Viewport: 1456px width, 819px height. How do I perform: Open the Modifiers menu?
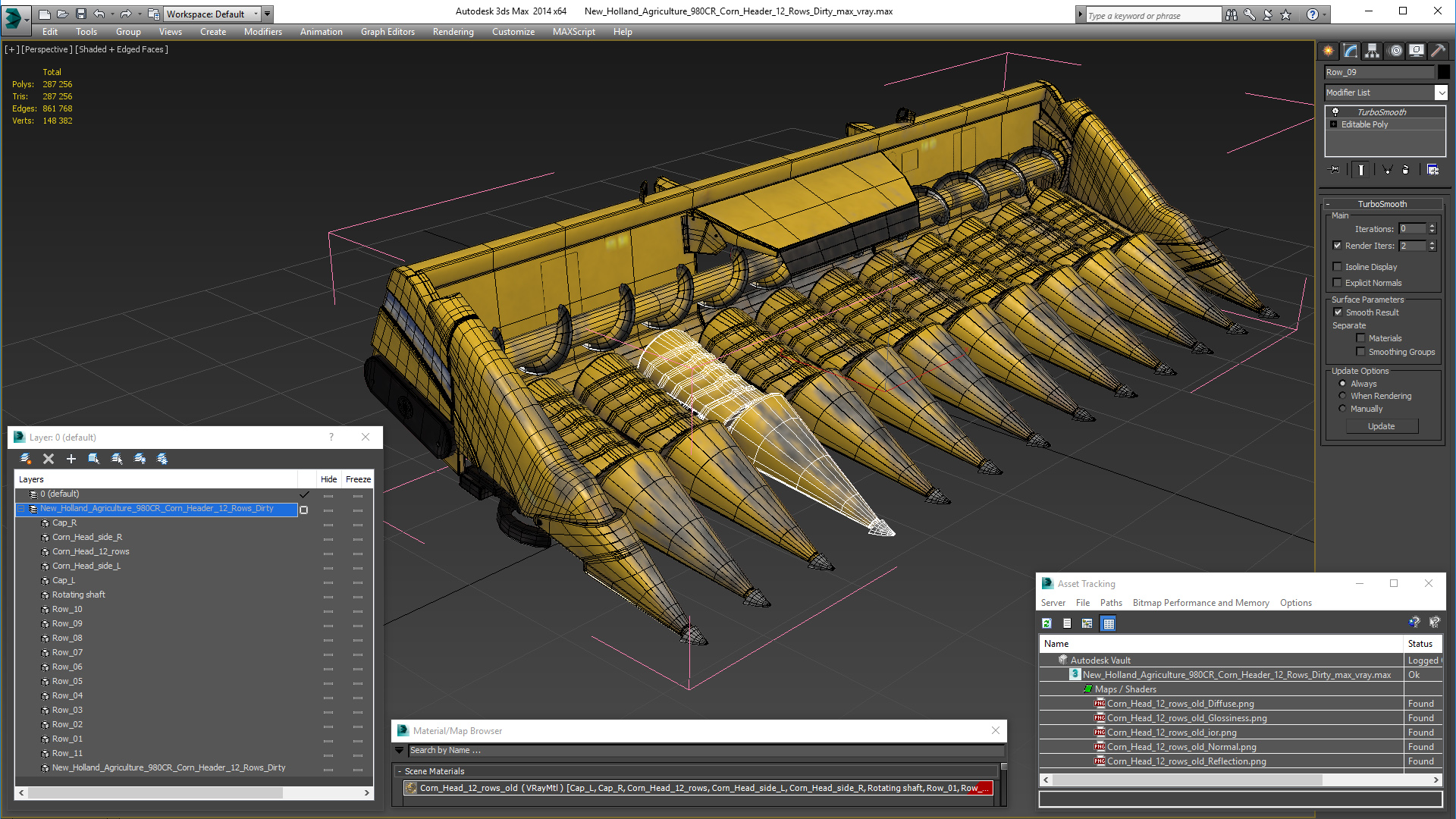(x=262, y=32)
